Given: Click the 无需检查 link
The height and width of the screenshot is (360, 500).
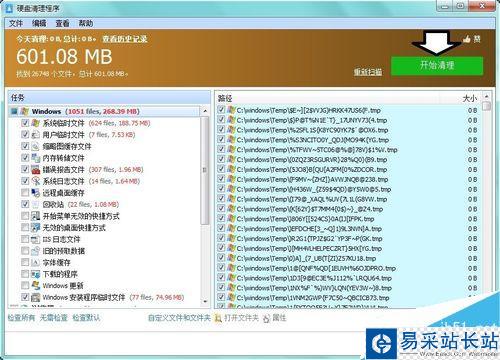Looking at the screenshot, I should 54,318.
